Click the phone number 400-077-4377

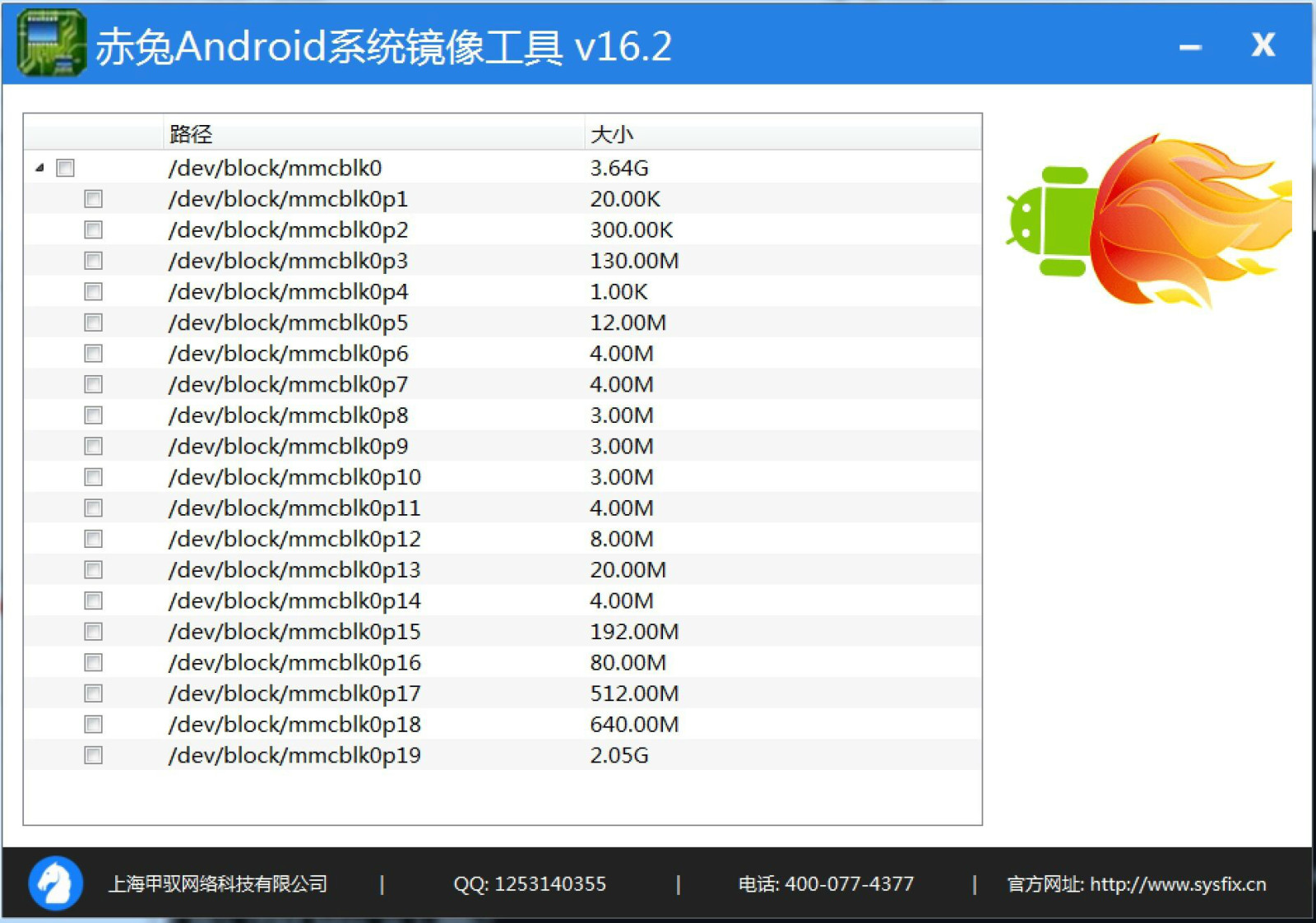(x=849, y=884)
